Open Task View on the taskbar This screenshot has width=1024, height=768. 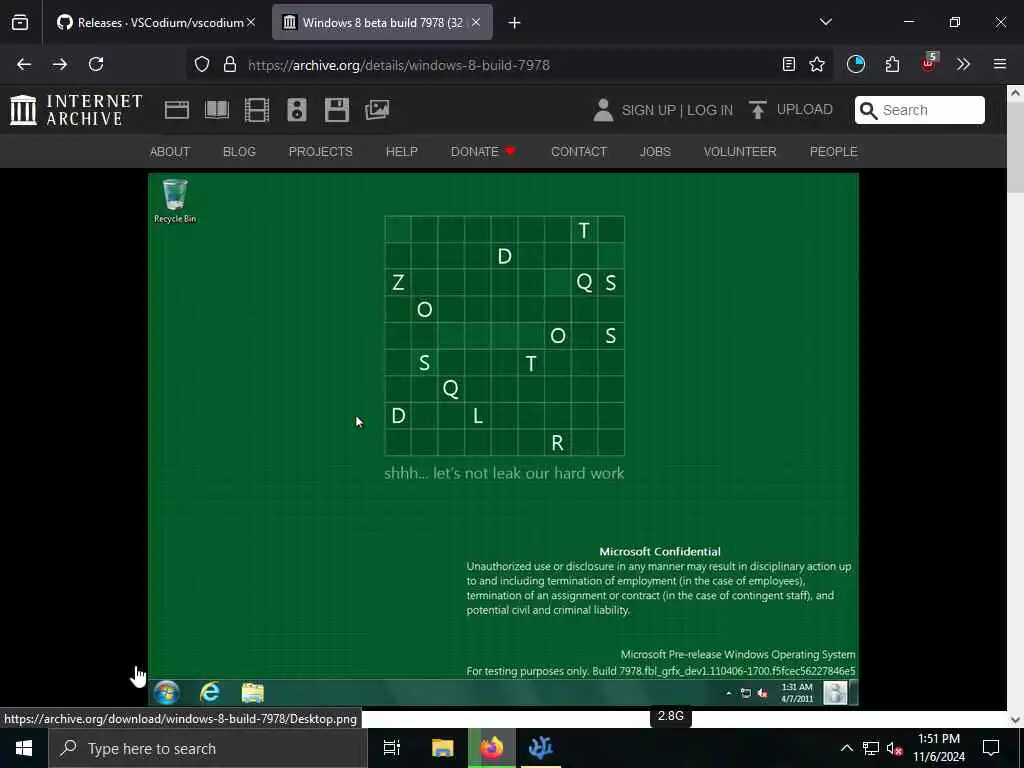pos(391,748)
